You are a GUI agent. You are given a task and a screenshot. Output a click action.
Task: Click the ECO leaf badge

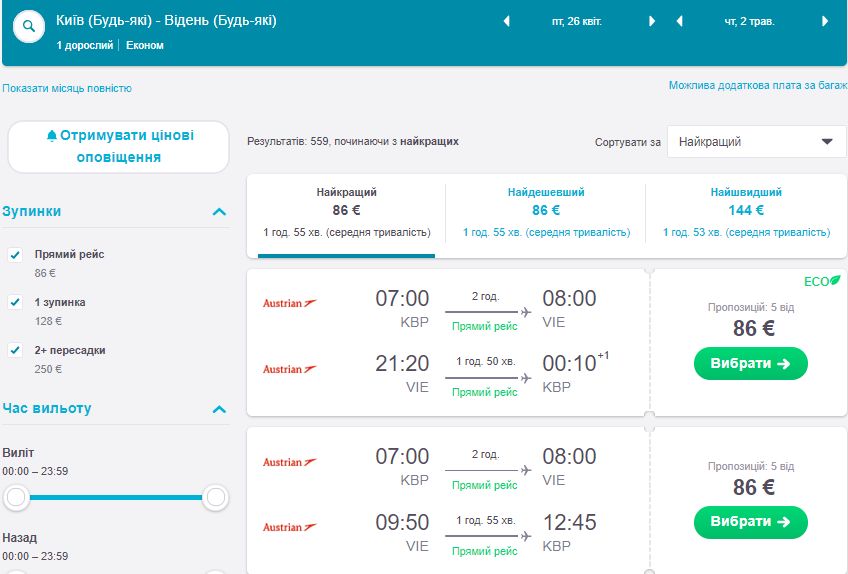tap(823, 281)
